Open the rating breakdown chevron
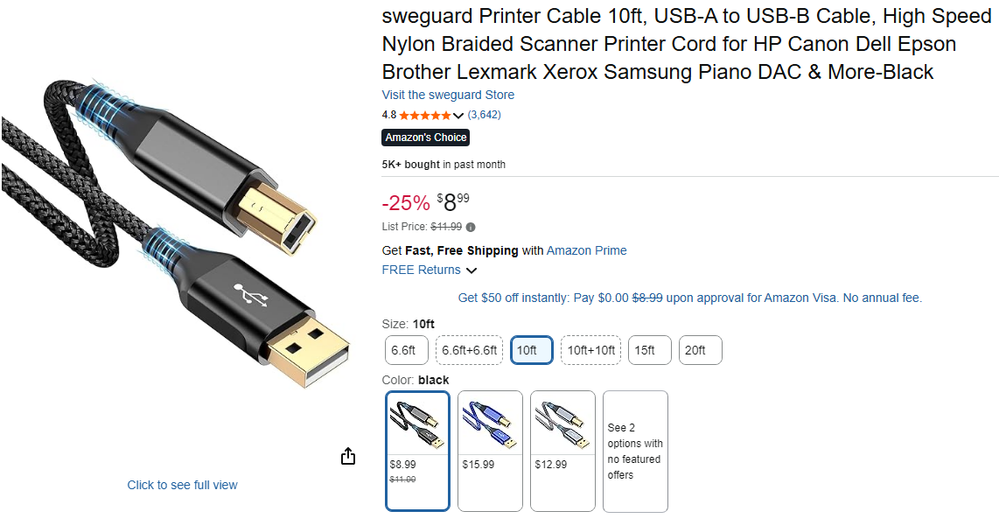 [x=459, y=116]
